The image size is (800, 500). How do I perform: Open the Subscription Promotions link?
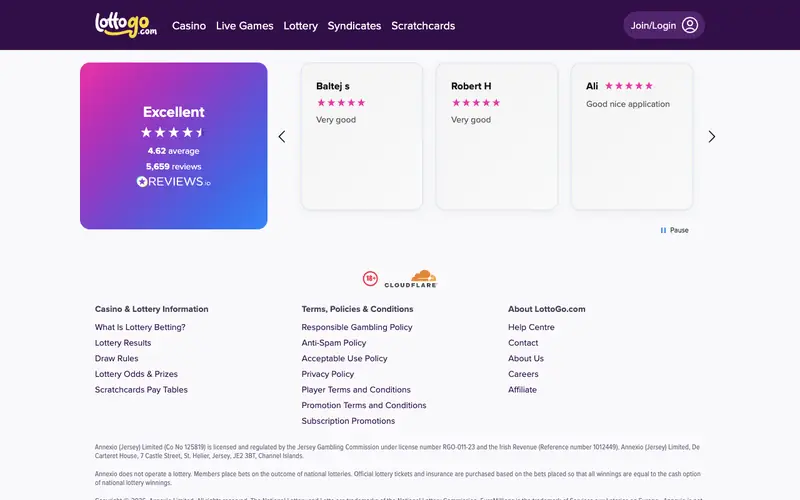pyautogui.click(x=348, y=421)
